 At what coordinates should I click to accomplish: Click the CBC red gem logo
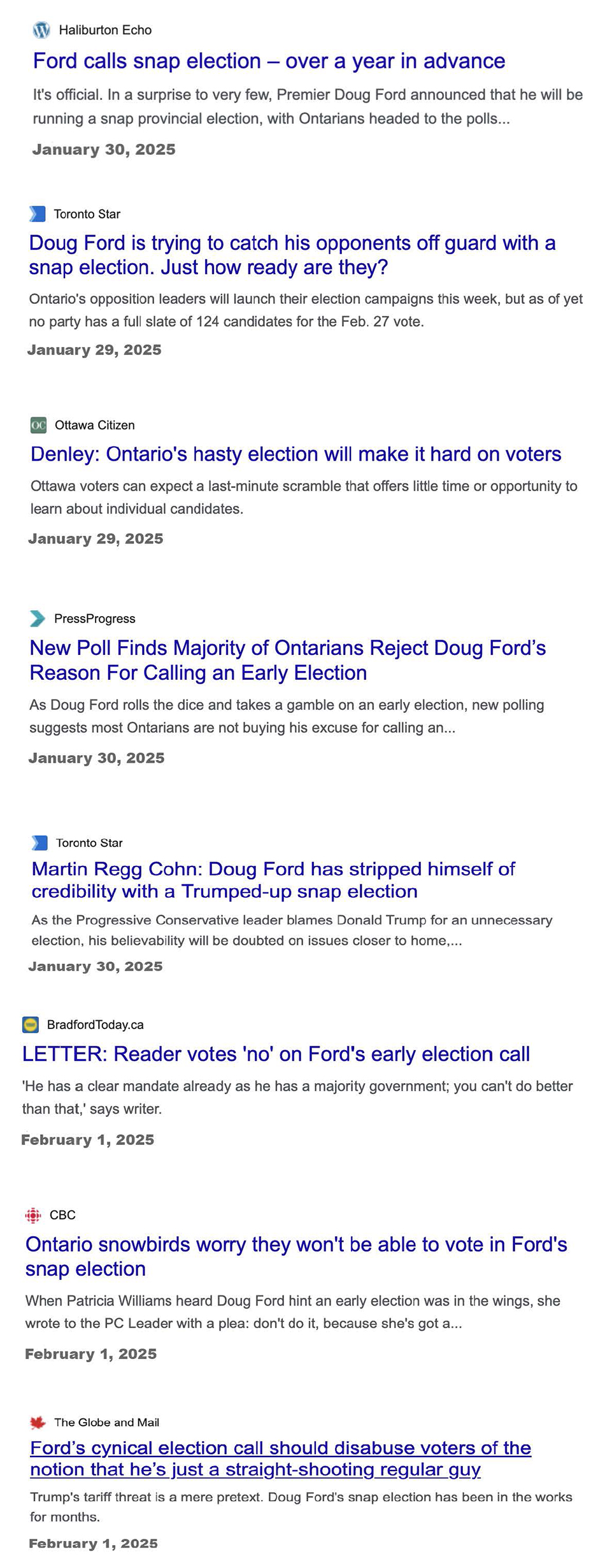tap(33, 1215)
